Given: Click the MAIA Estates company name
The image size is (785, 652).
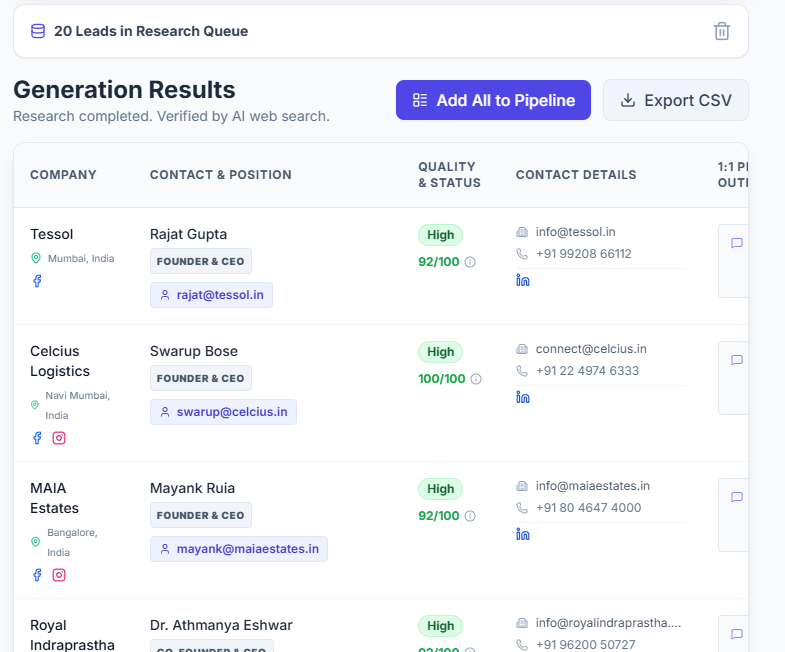Looking at the screenshot, I should [54, 498].
